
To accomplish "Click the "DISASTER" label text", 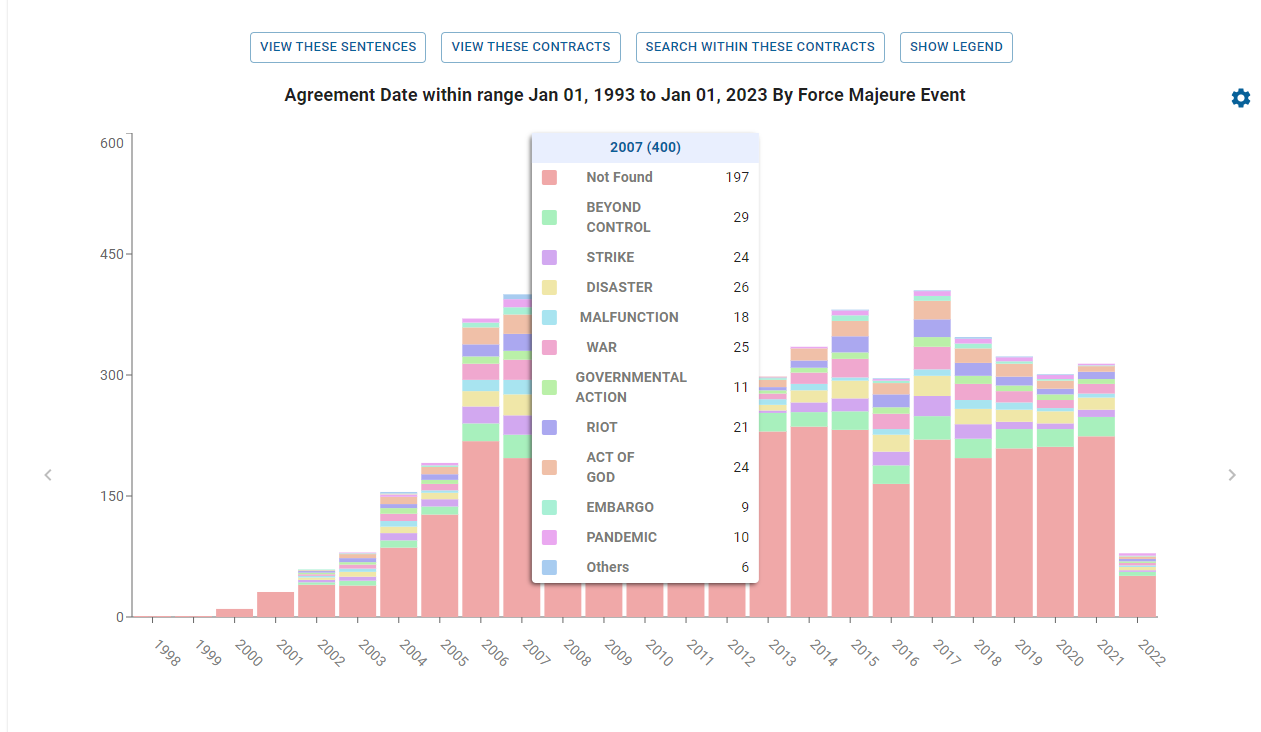I will tap(619, 287).
